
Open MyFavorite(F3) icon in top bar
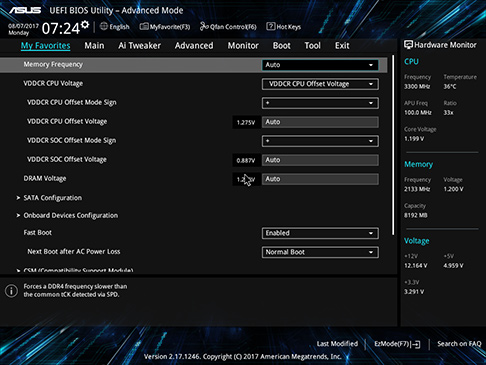(144, 26)
